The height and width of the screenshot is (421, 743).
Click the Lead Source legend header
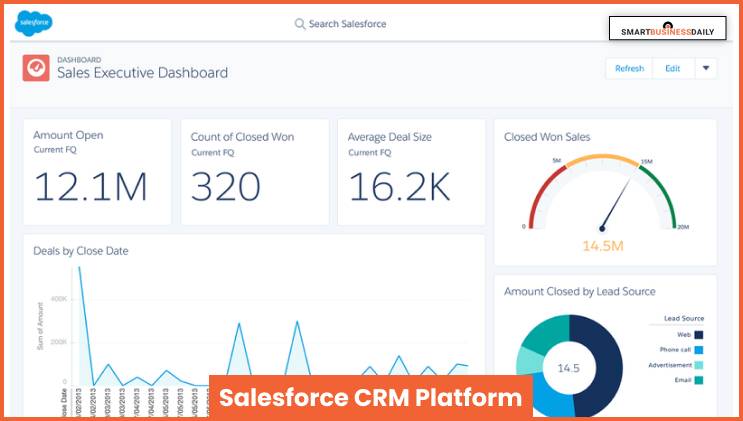684,318
